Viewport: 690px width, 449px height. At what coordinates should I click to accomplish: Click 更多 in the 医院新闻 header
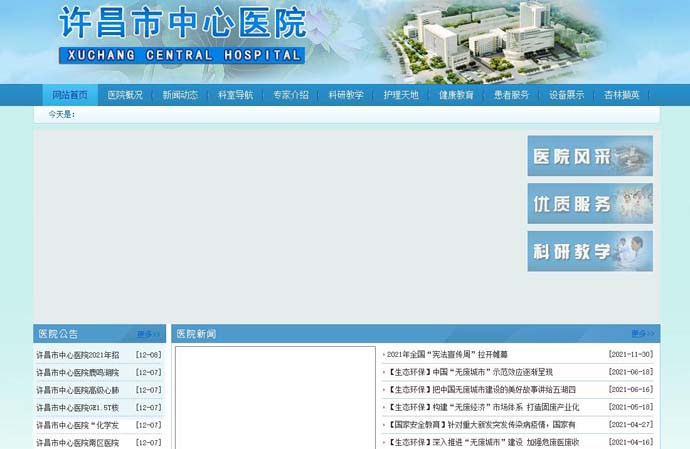(x=642, y=334)
